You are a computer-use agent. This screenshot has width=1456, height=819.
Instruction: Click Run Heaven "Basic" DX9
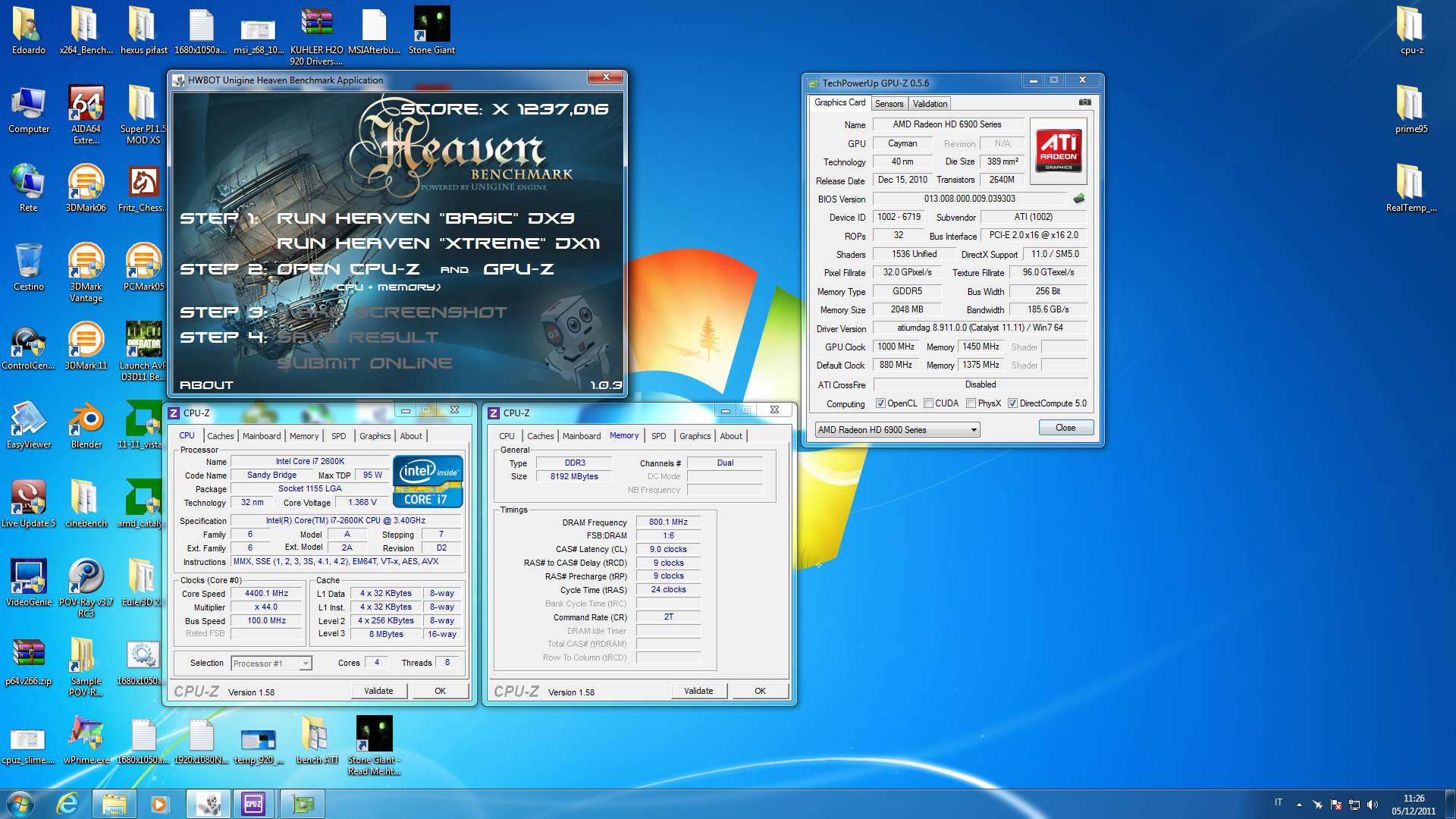point(425,218)
